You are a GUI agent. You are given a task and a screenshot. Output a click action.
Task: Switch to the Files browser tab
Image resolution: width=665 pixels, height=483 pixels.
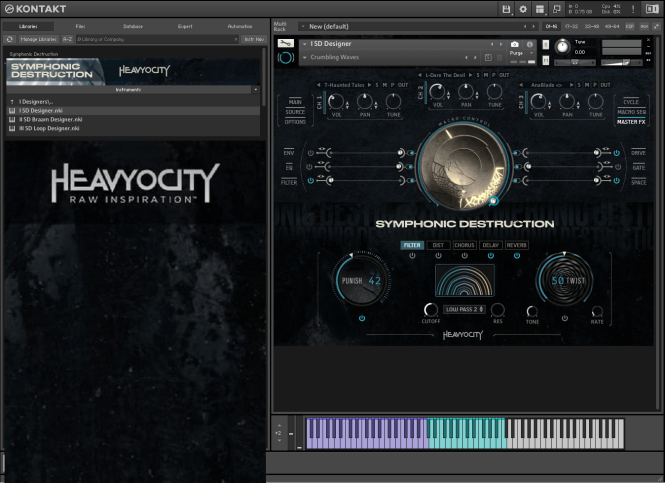click(81, 26)
